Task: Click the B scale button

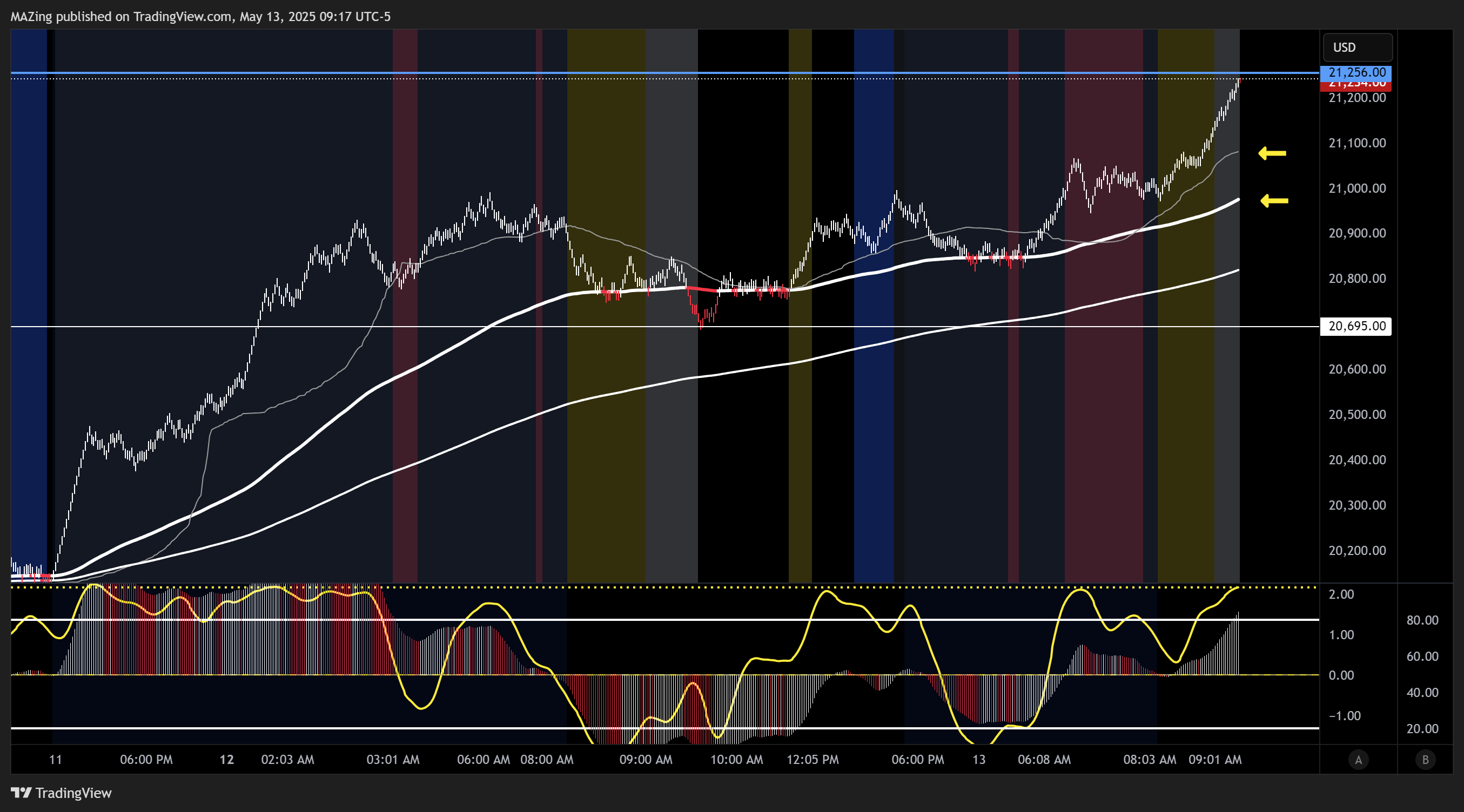Action: pyautogui.click(x=1425, y=759)
